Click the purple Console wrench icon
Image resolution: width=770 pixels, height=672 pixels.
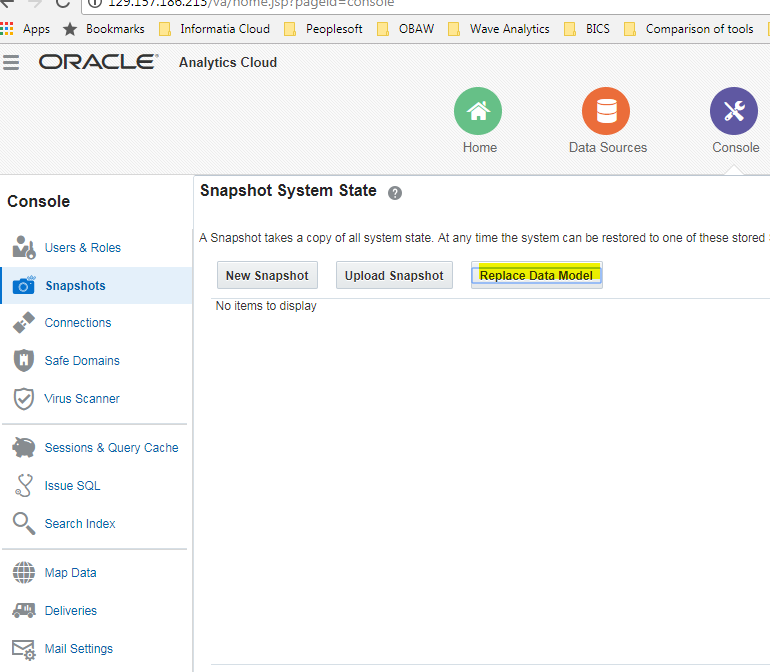(733, 111)
